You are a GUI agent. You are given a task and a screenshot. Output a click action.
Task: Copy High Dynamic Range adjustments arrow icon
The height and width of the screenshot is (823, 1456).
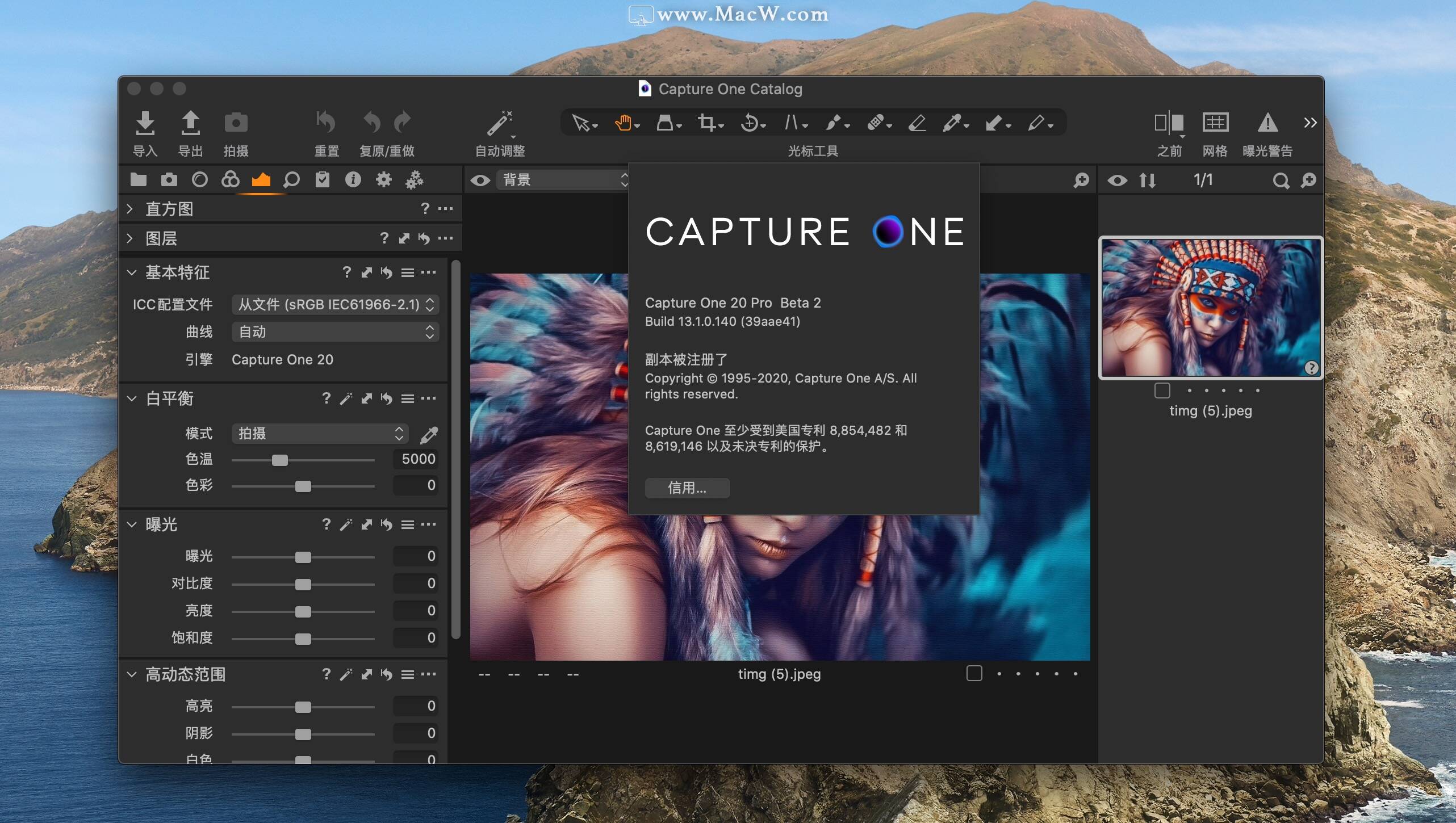coord(367,674)
